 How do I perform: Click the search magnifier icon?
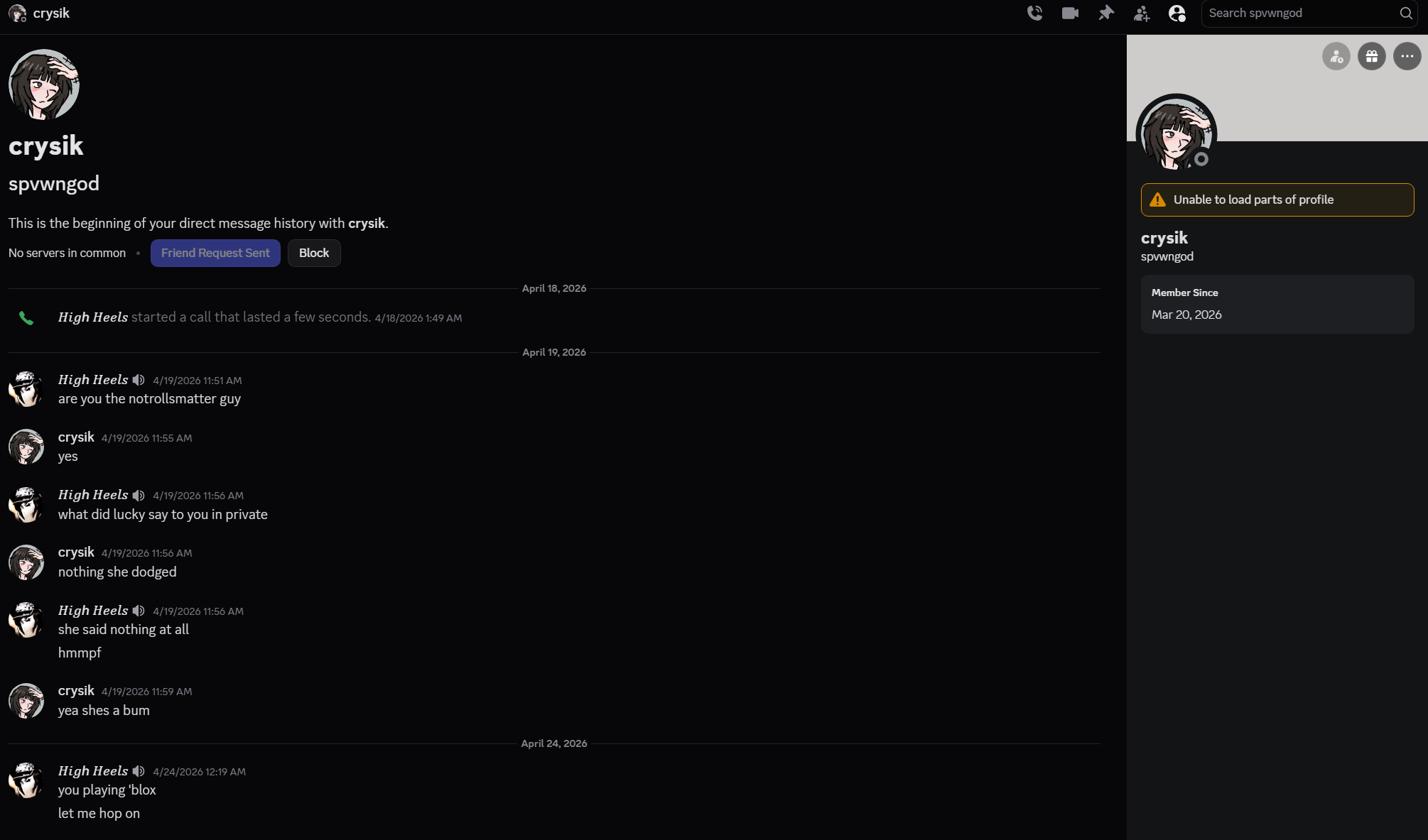(x=1406, y=13)
